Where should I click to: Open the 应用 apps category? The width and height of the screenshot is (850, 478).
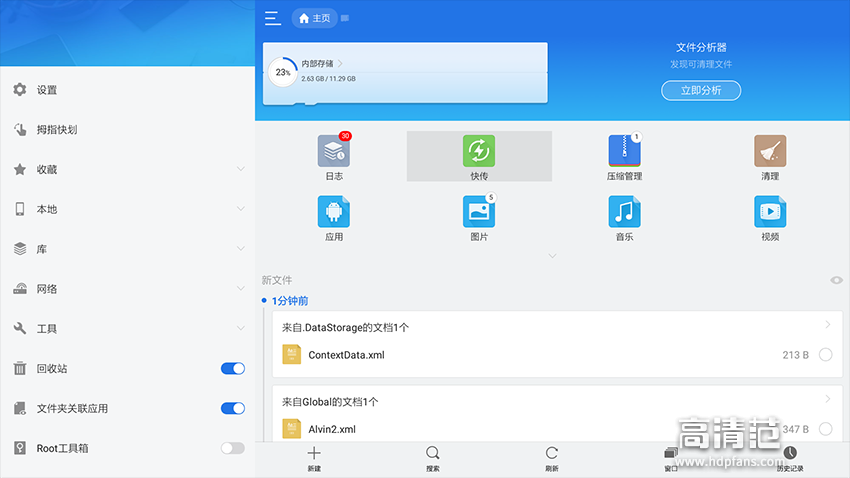coord(334,218)
